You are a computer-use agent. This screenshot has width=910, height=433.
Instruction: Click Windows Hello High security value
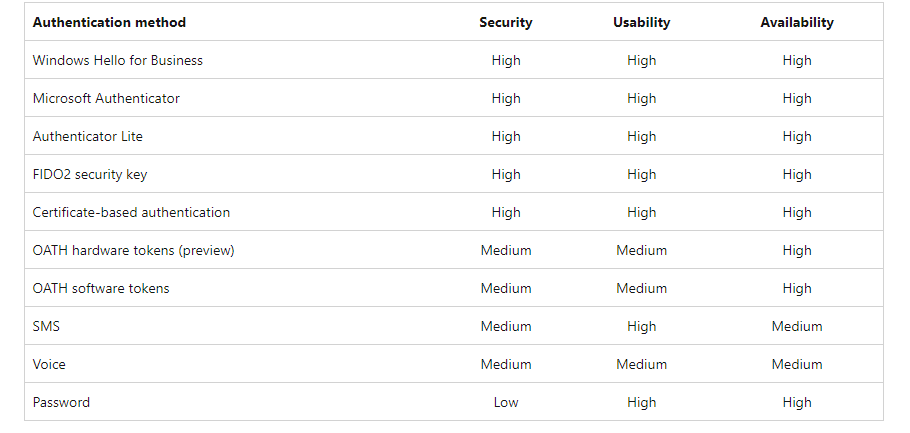505,60
